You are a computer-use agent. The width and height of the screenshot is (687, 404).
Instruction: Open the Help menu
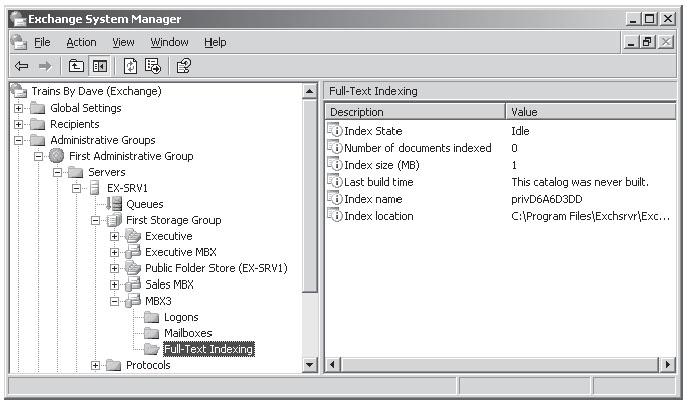click(215, 43)
